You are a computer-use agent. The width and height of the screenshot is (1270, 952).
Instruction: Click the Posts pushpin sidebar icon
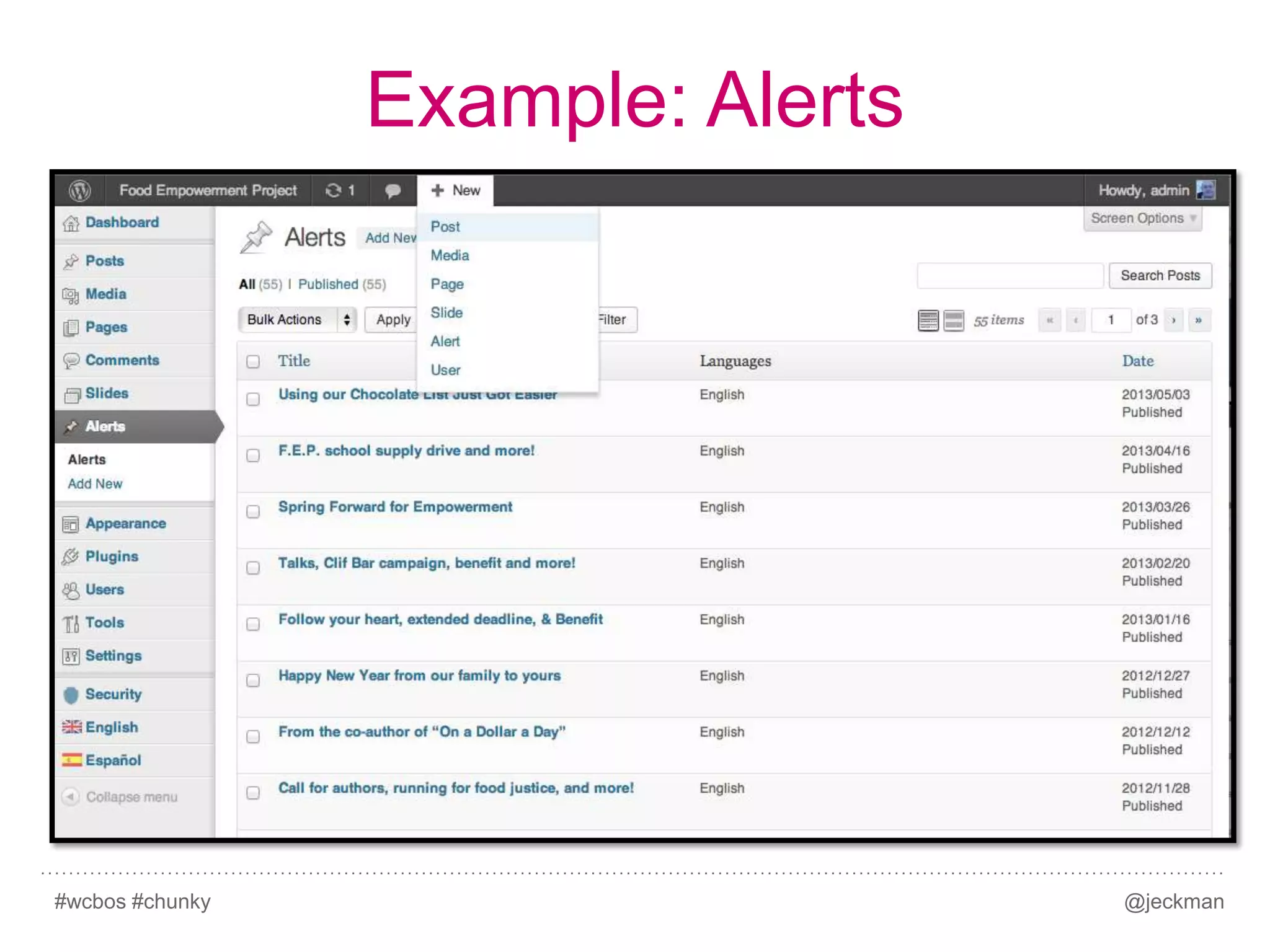(x=71, y=262)
